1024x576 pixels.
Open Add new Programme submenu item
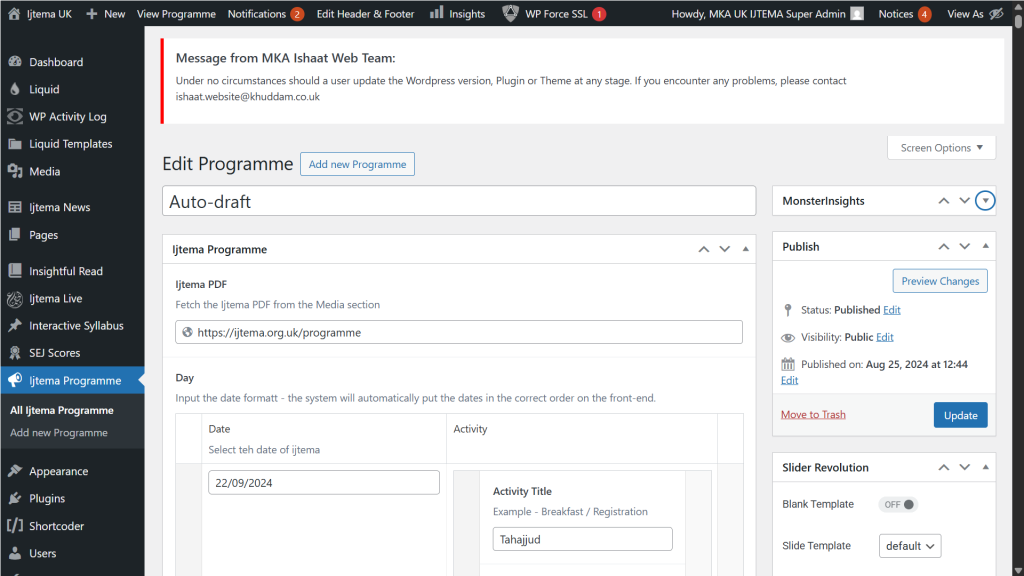pyautogui.click(x=59, y=433)
